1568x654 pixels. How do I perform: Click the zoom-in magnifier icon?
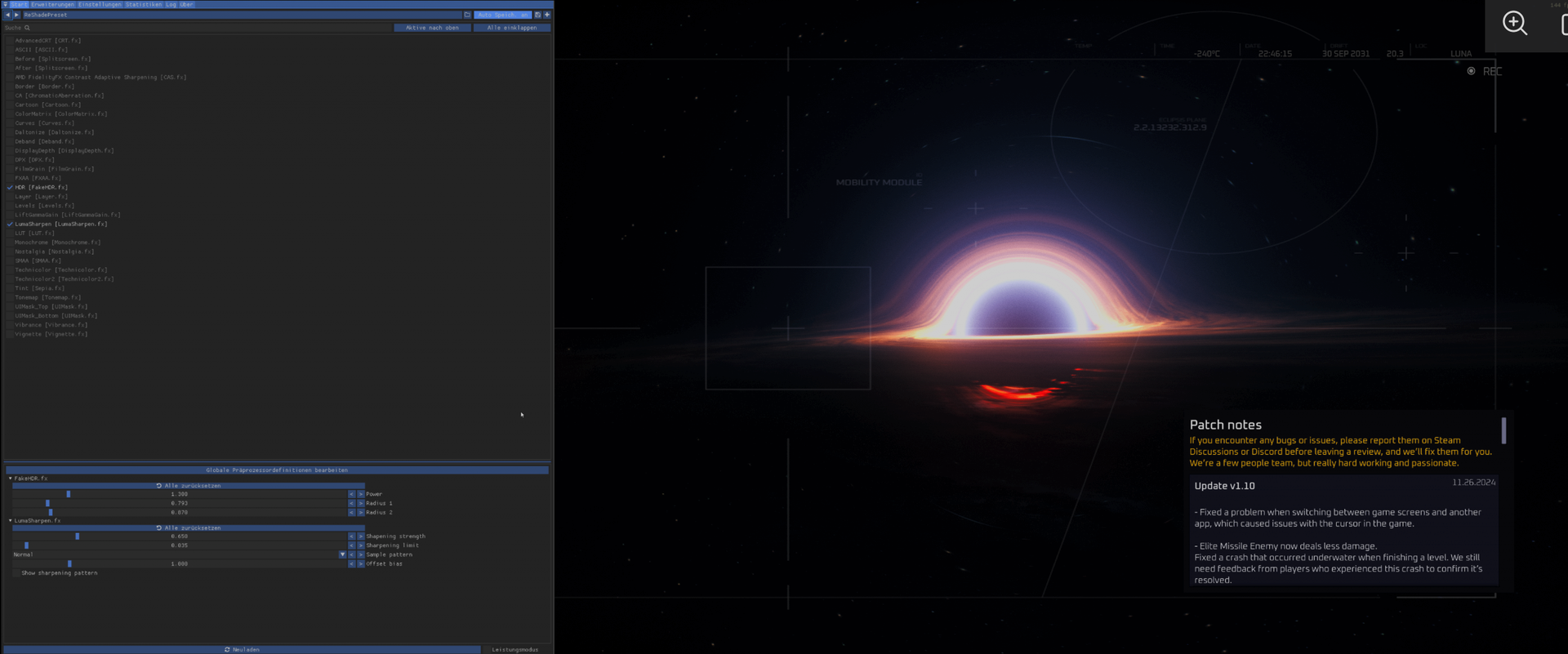point(1515,23)
